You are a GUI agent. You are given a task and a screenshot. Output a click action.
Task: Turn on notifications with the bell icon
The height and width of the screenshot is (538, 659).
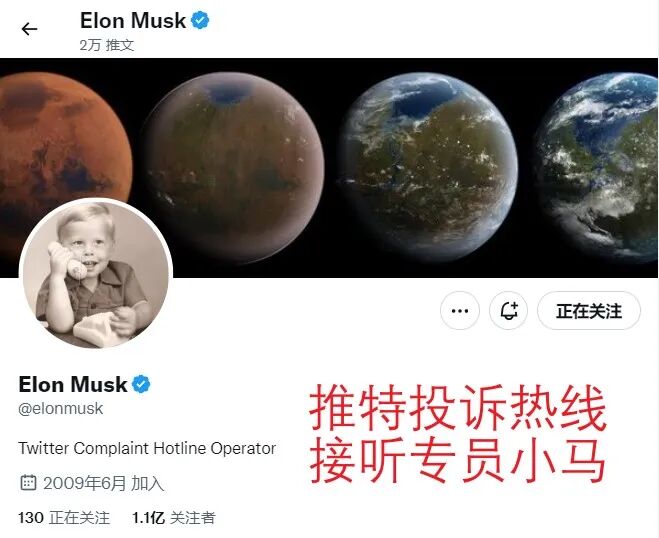tap(509, 311)
